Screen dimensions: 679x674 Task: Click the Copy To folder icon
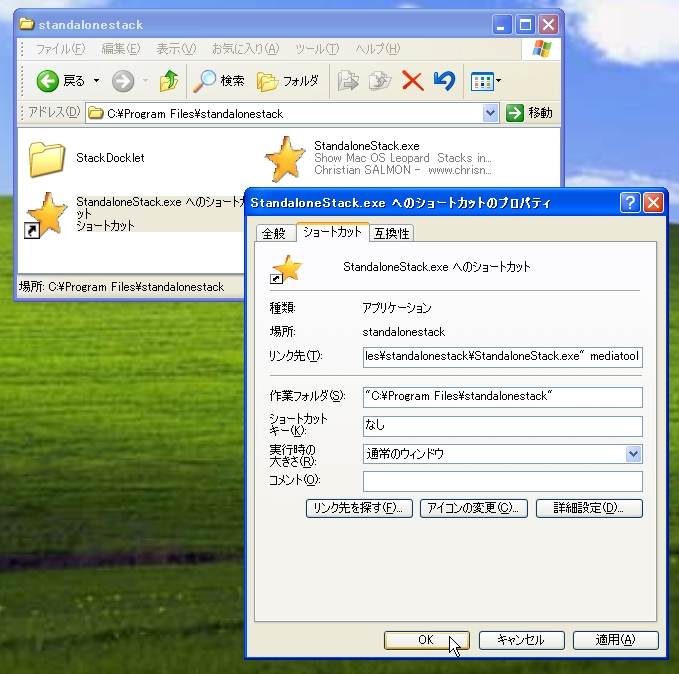pyautogui.click(x=380, y=81)
